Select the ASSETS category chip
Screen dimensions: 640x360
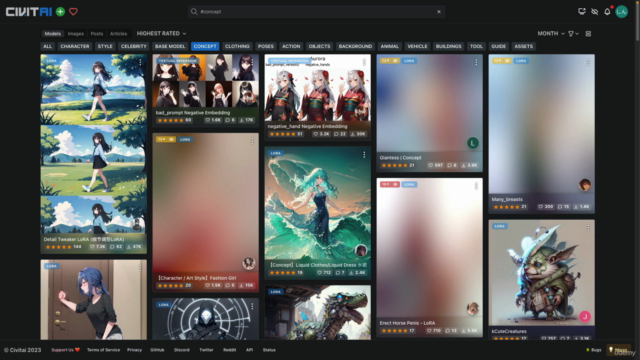[524, 47]
